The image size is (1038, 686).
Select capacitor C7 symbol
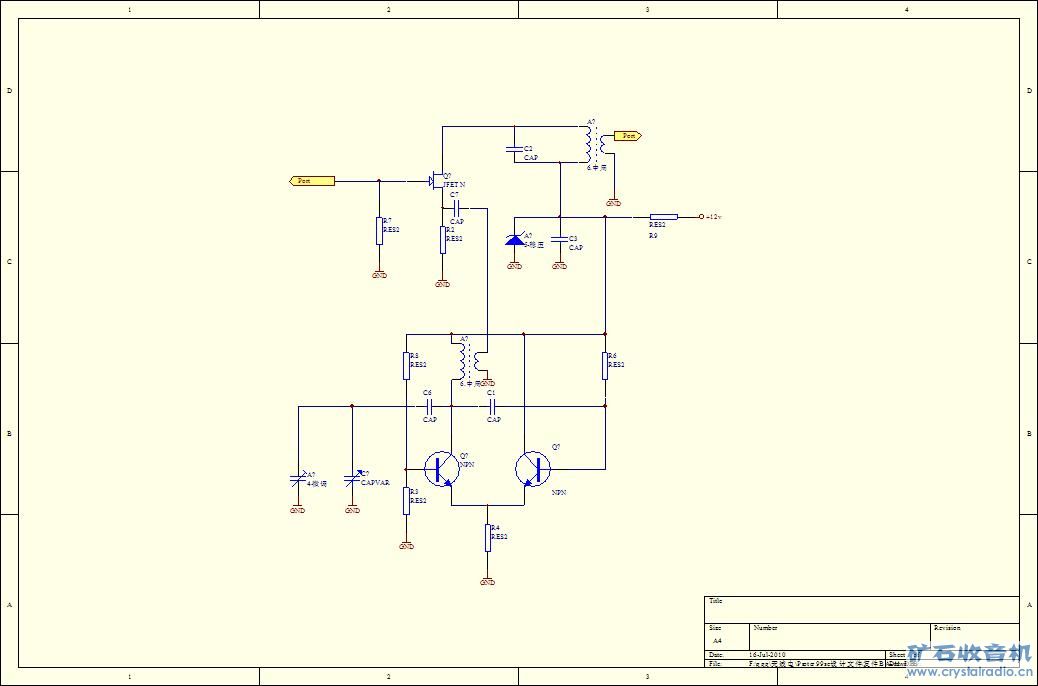coord(455,207)
